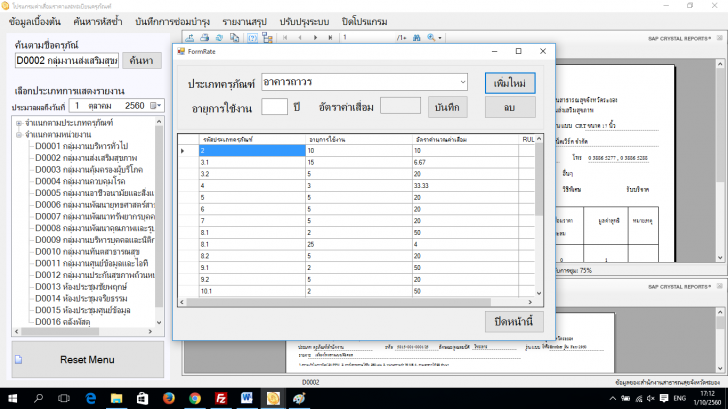Screen dimensions: 728x409
Task: Open File Explorer from taskbar
Action: (116, 398)
